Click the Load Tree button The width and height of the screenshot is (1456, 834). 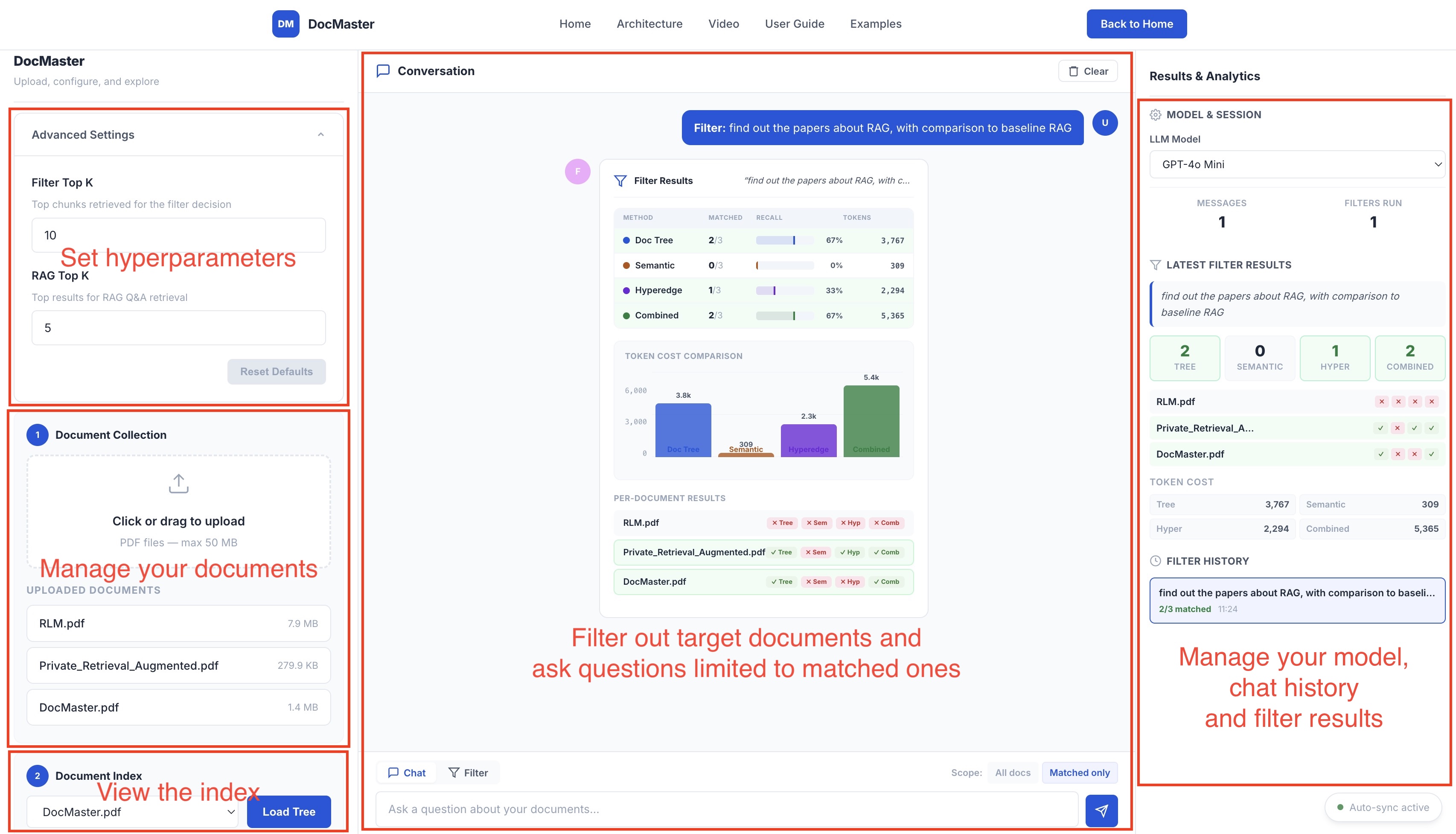tap(288, 812)
